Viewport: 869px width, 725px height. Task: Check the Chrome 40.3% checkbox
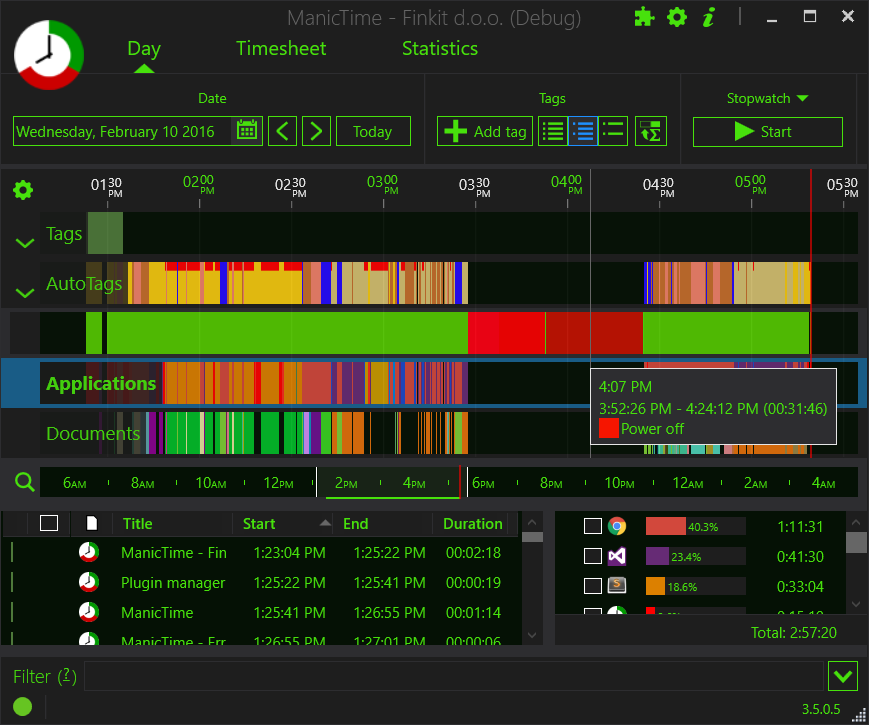click(593, 526)
